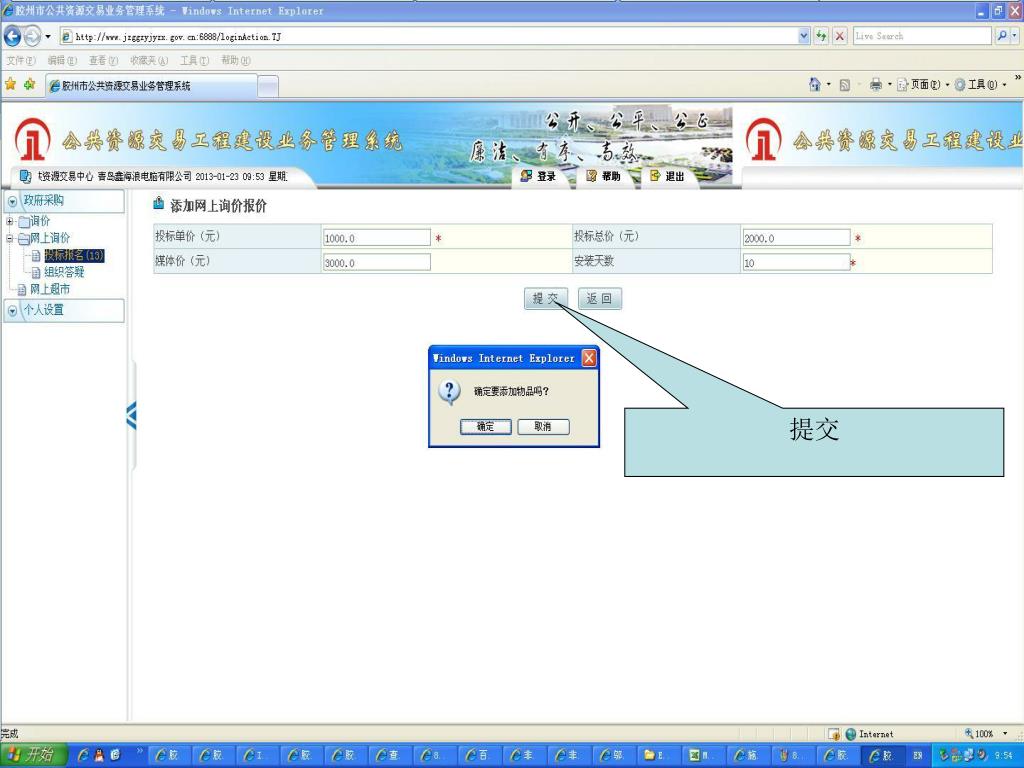
Task: Select 组织答疑 tree item
Action: (64, 272)
